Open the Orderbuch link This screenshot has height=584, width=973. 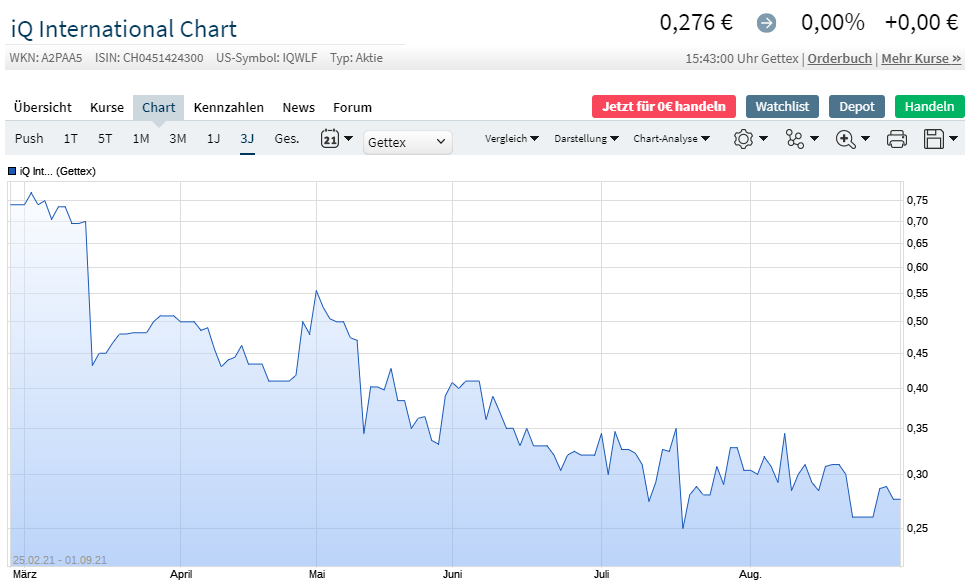(840, 59)
